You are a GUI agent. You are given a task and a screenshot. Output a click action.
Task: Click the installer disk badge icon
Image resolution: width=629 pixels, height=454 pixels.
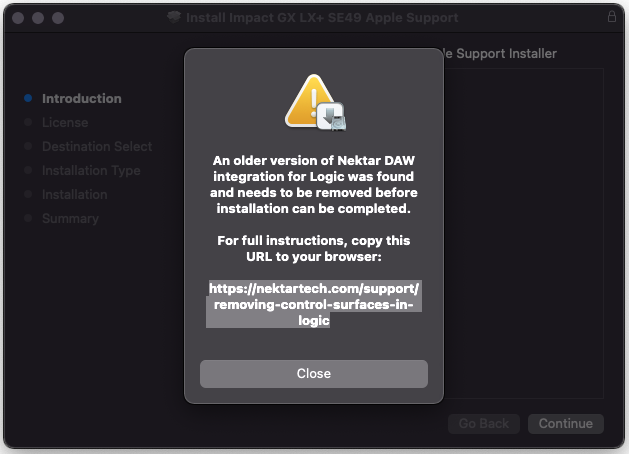(331, 117)
